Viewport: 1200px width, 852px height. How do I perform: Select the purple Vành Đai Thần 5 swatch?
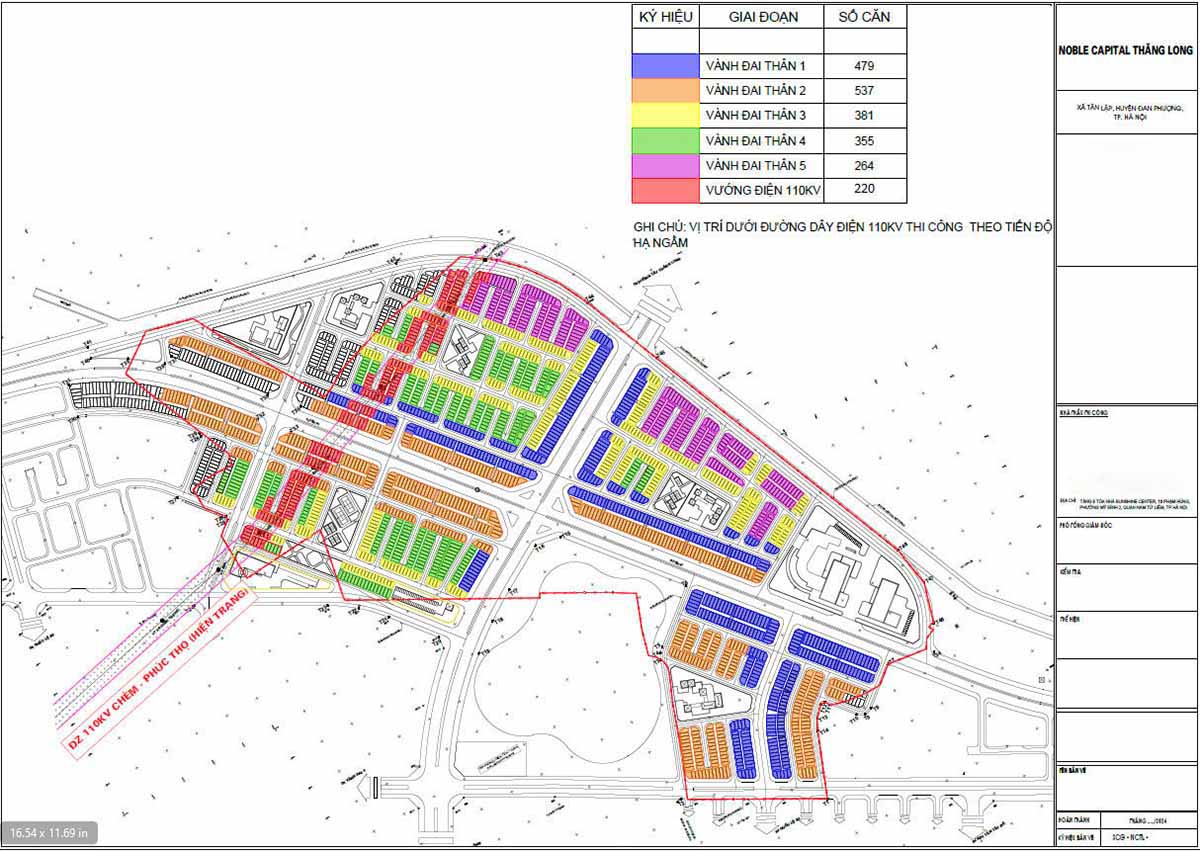665,166
